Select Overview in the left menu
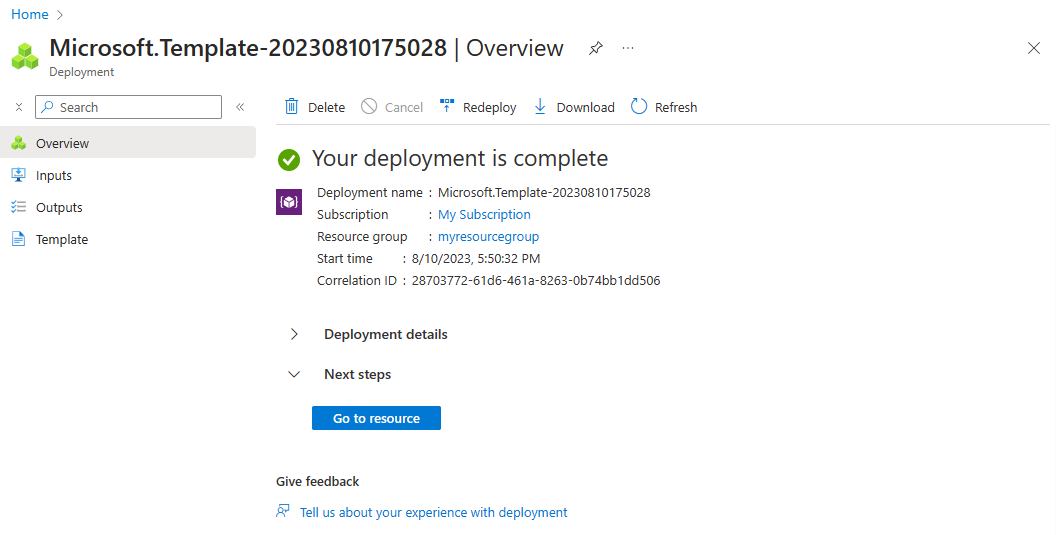Image resolution: width=1056 pixels, height=535 pixels. coord(128,142)
